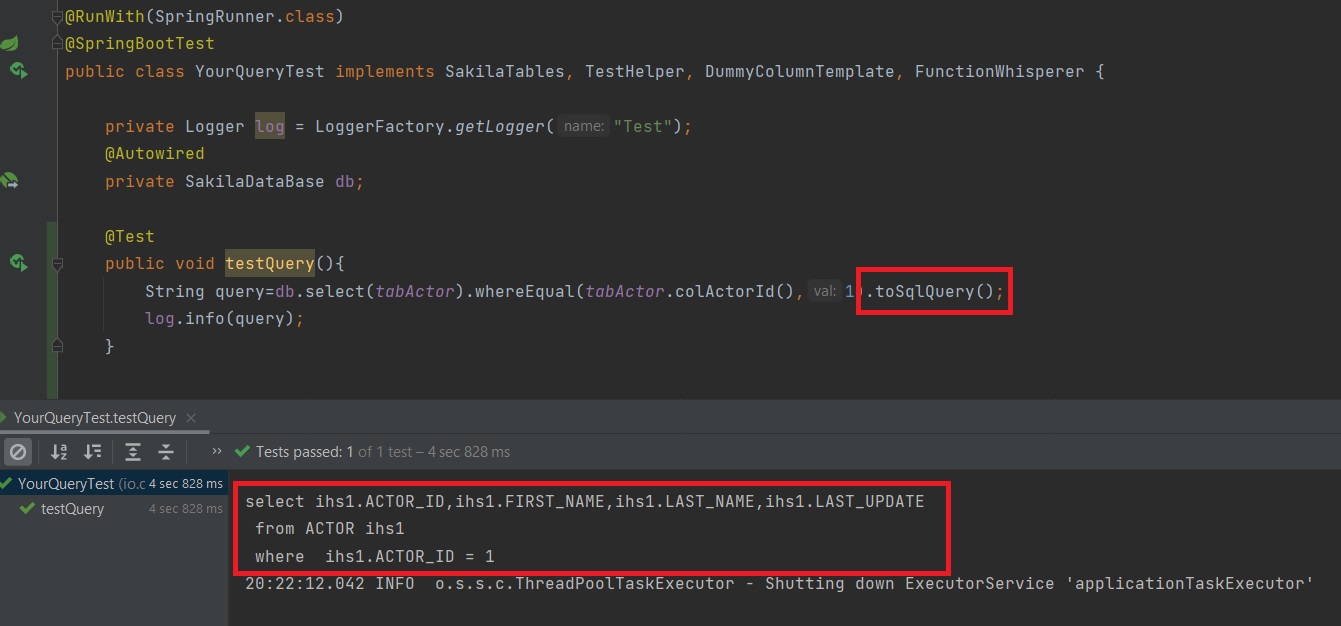Click the SQL select statement in console output
1341x626 pixels.
(x=584, y=502)
